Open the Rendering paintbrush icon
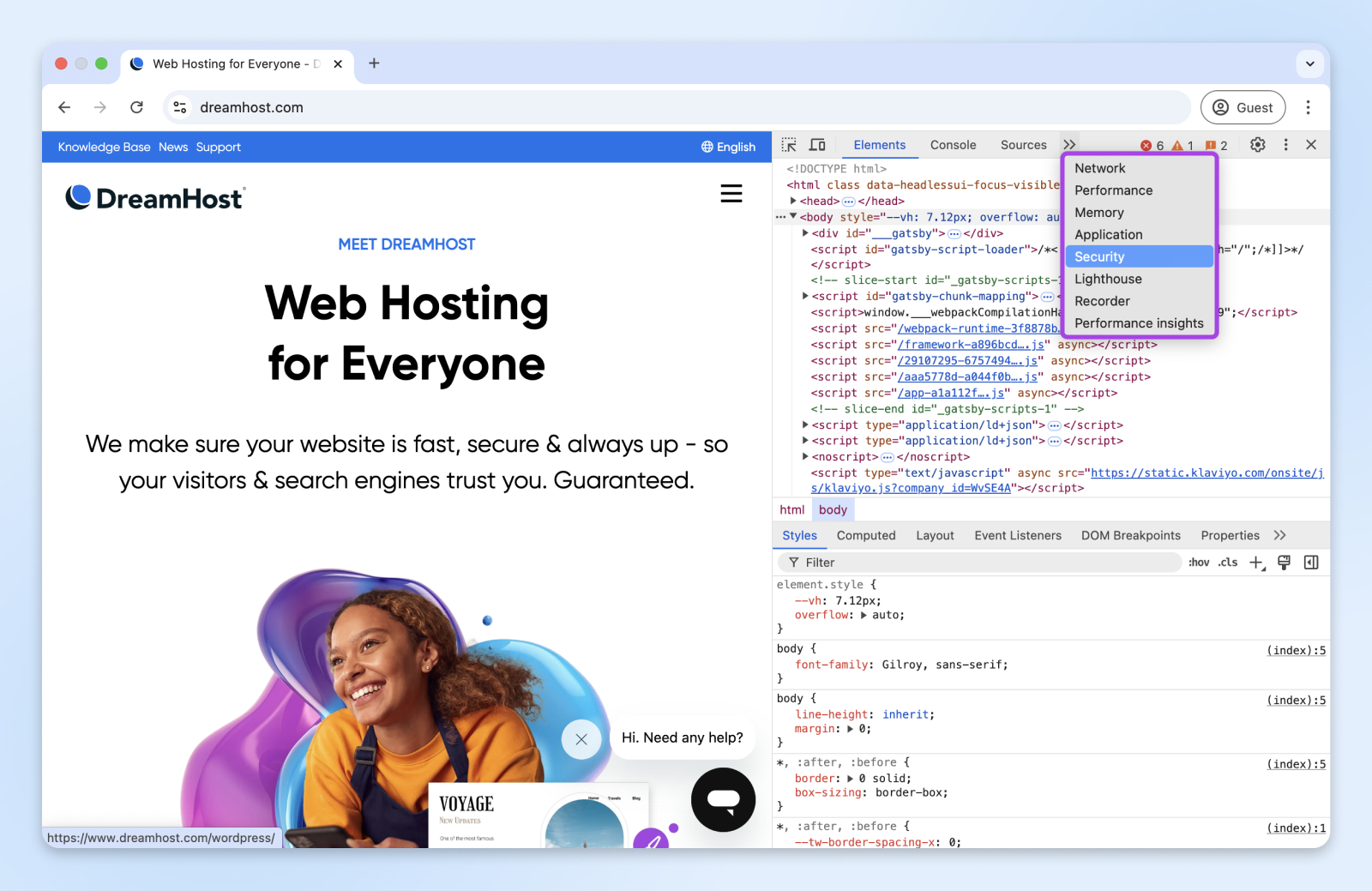The width and height of the screenshot is (1372, 891). [x=1284, y=562]
